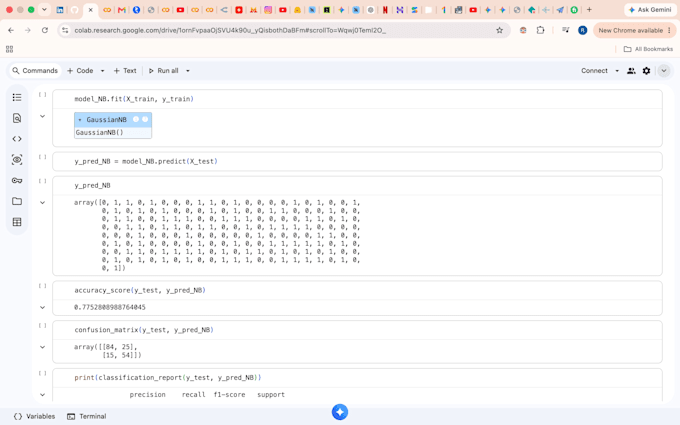
Task: Open Colab settings gear
Action: pos(646,71)
